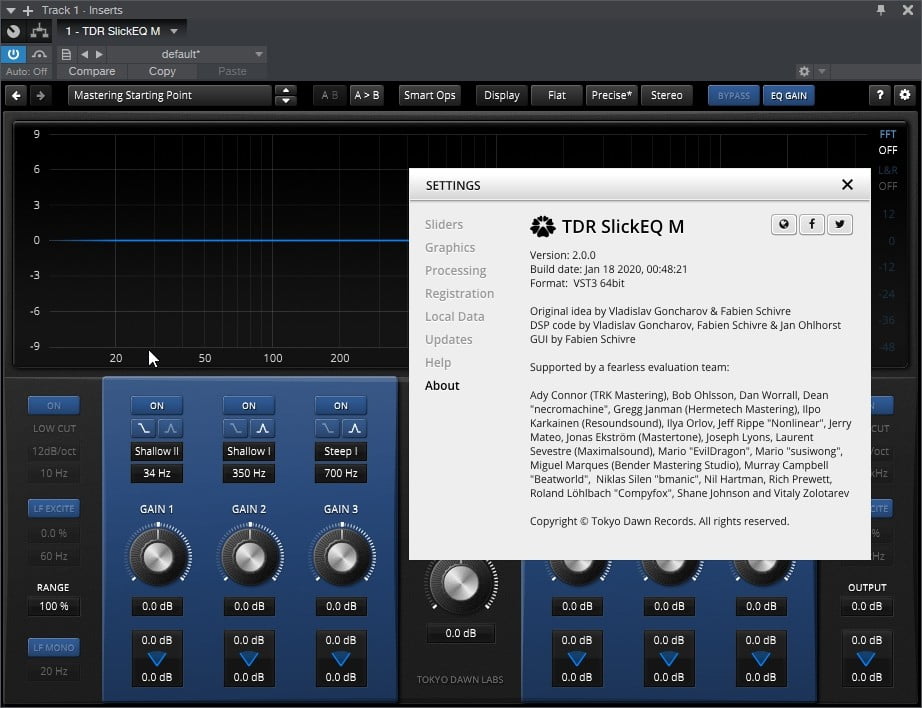Toggle the EQ GAIN button
The image size is (922, 708).
(789, 95)
